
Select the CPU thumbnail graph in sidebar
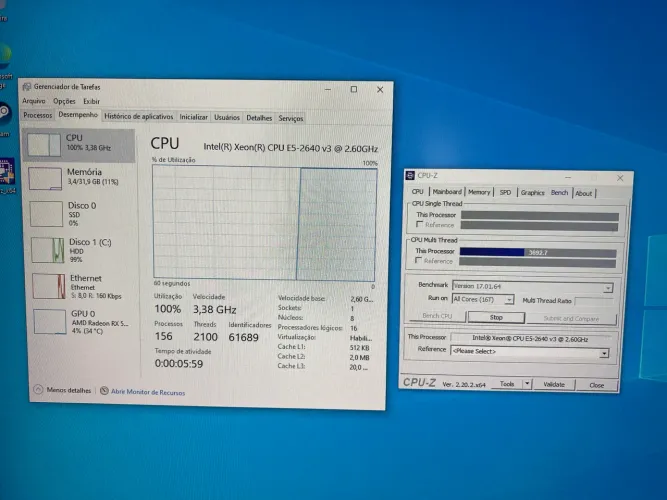coord(44,144)
